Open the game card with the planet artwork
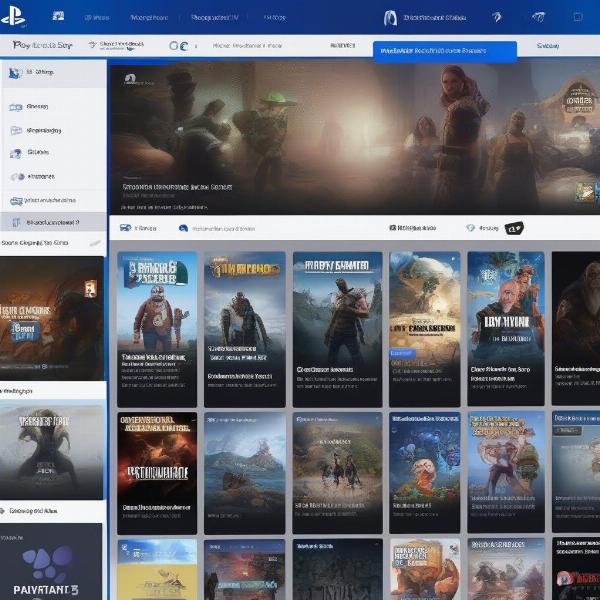 click(425, 329)
